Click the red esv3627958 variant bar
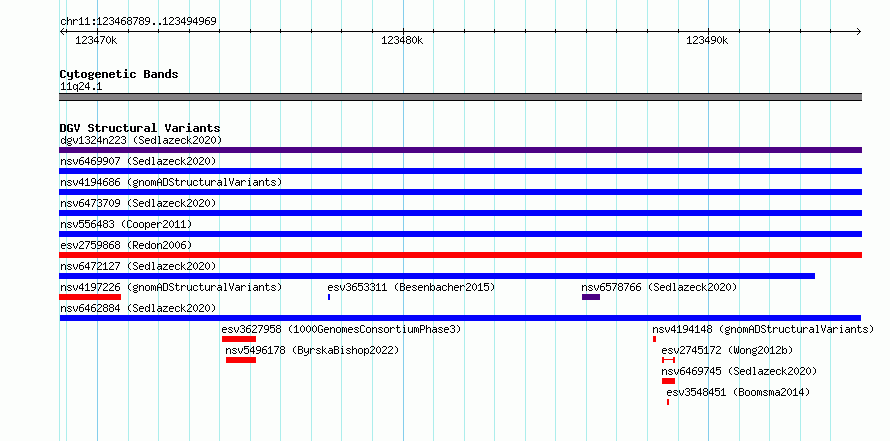Image resolution: width=890 pixels, height=441 pixels. pos(239,339)
